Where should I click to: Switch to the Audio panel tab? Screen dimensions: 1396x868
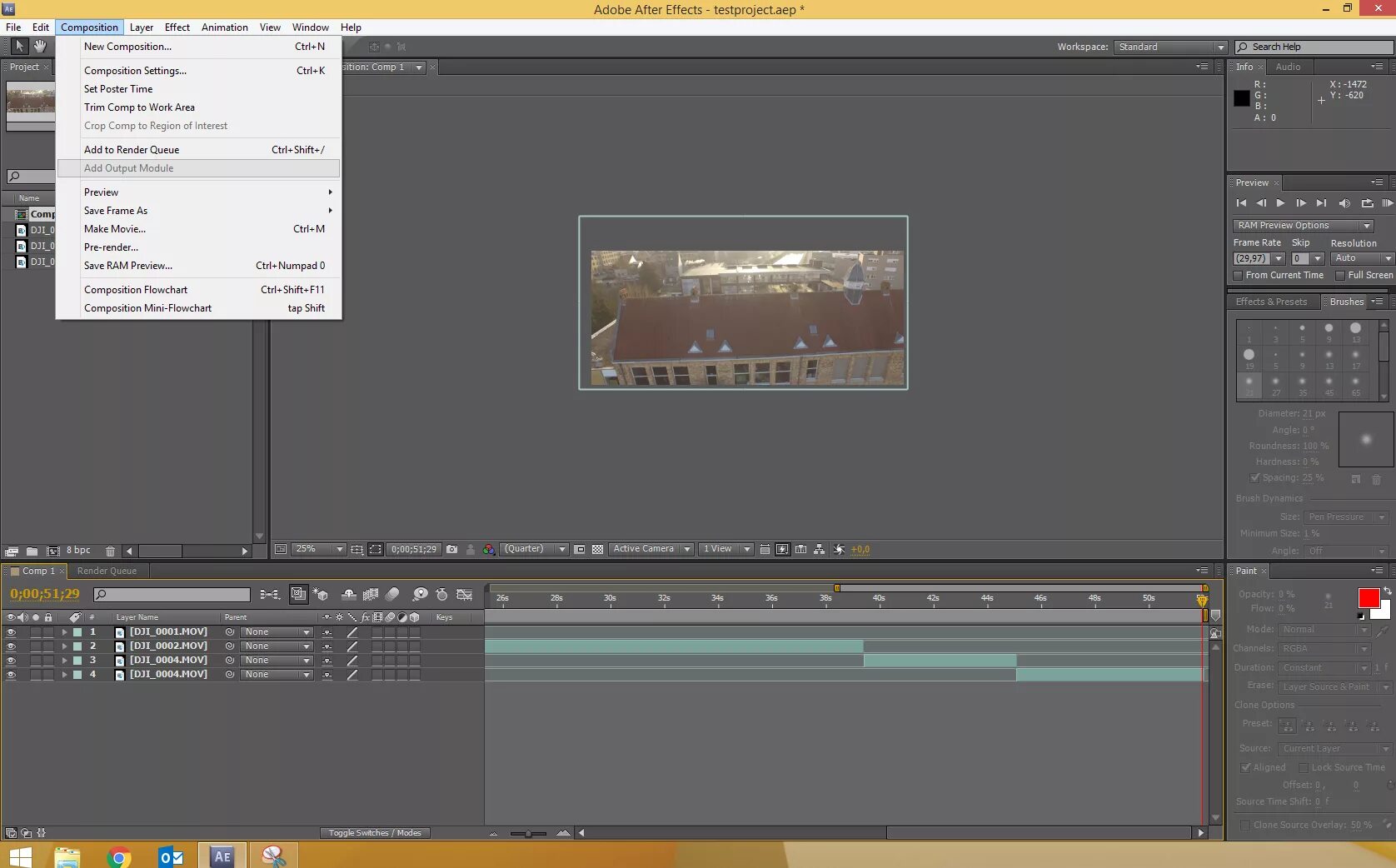pos(1288,67)
